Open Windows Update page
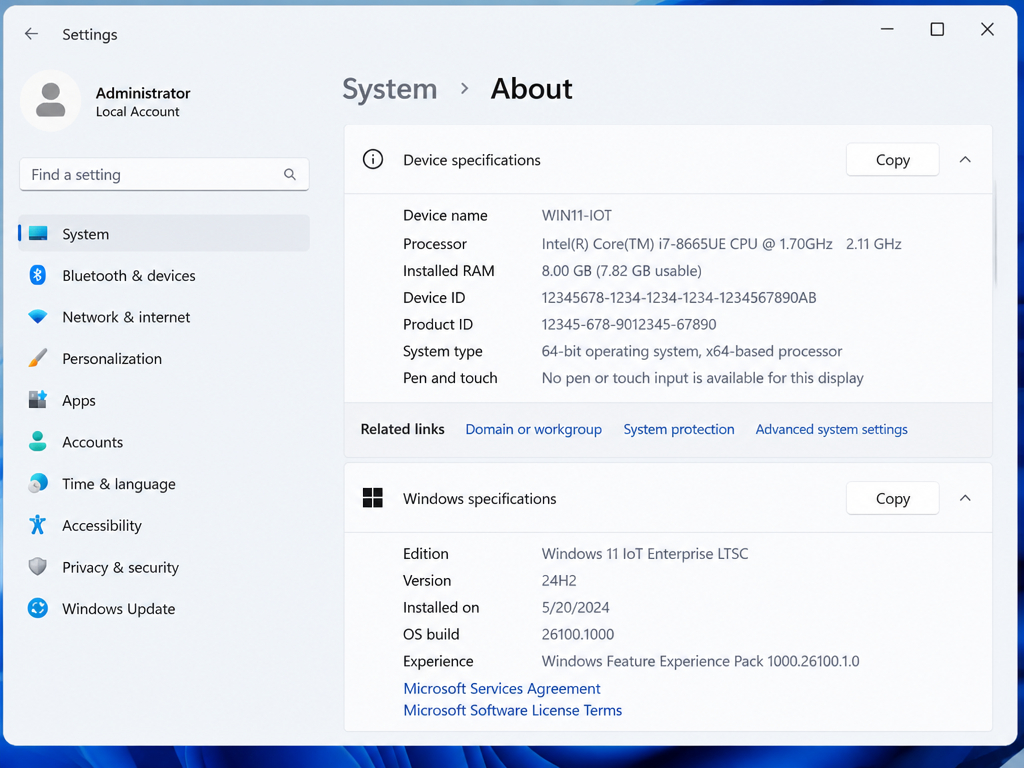This screenshot has height=768, width=1024. click(164, 608)
